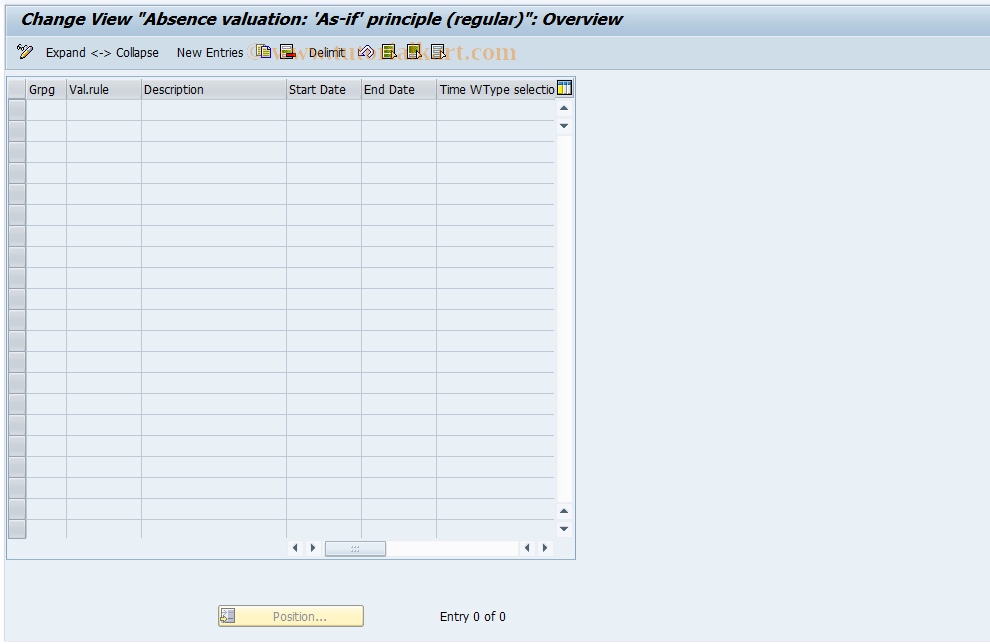
Task: Click the Delete entry icon
Action: (x=288, y=52)
